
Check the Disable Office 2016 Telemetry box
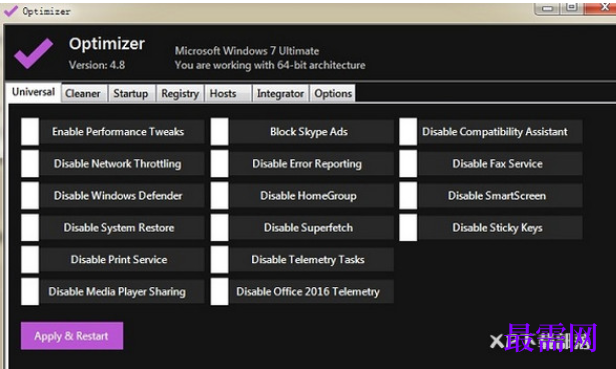click(219, 292)
